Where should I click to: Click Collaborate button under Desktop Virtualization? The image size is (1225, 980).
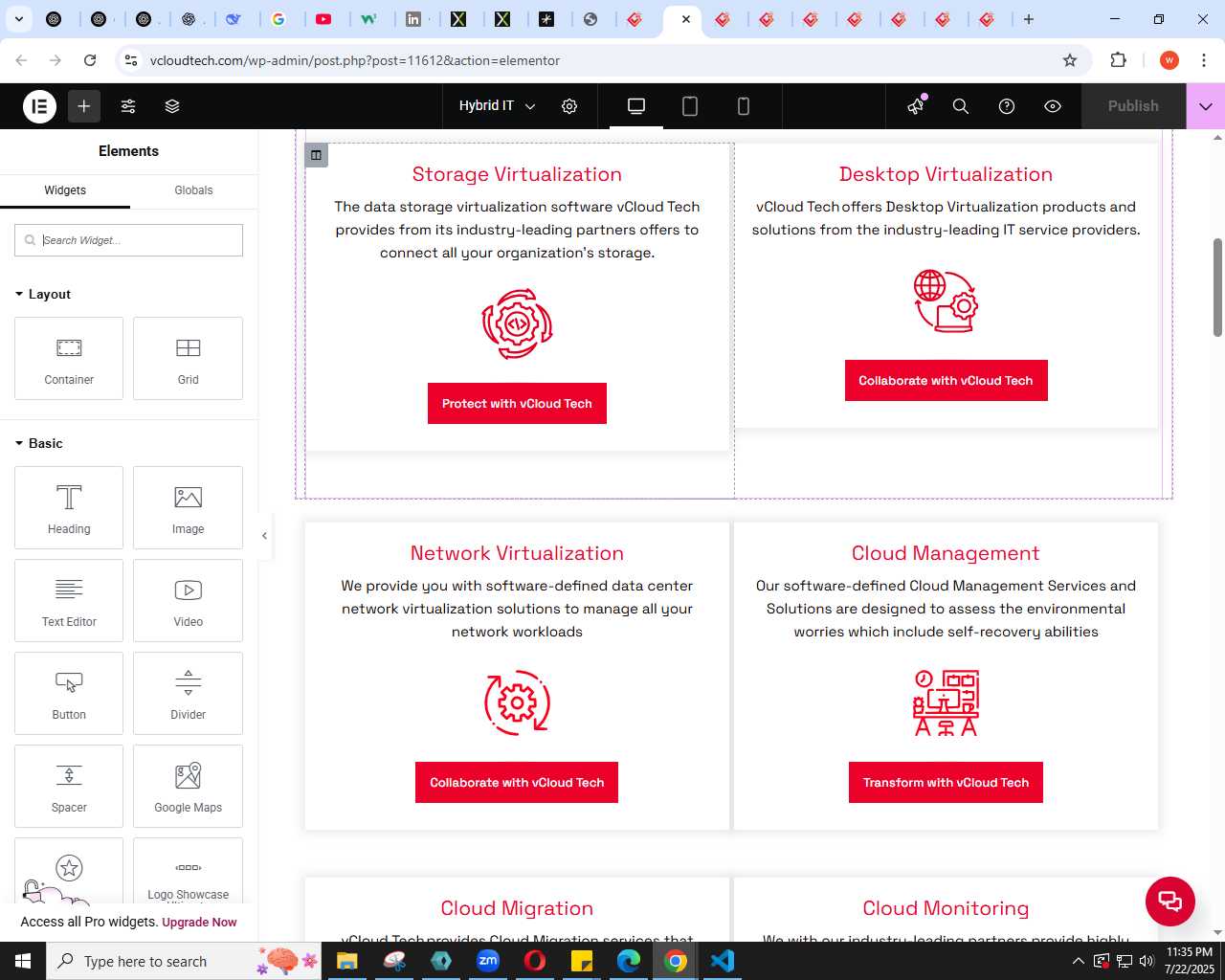[946, 380]
